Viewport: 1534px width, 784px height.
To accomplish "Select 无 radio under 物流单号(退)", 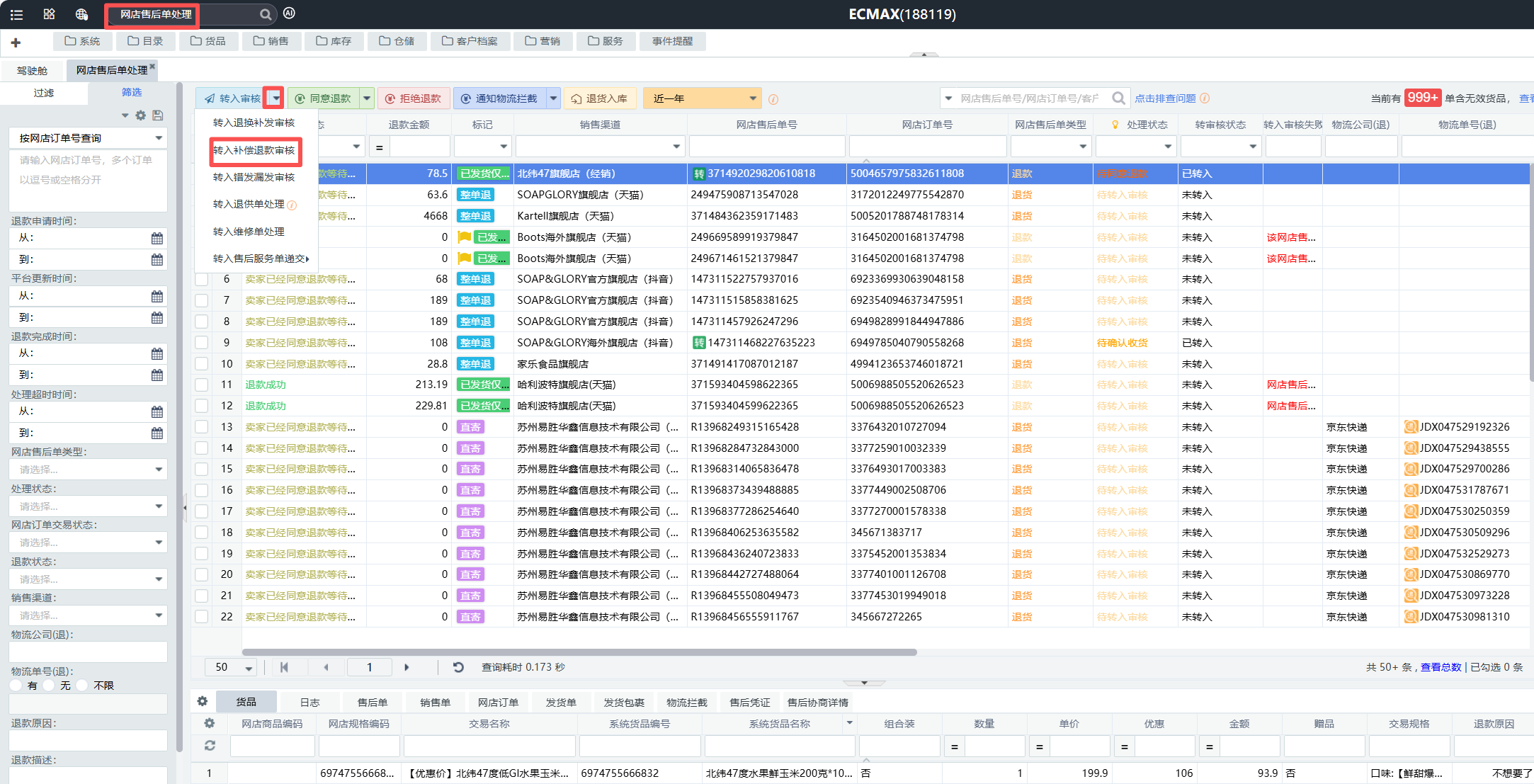I will pyautogui.click(x=49, y=686).
